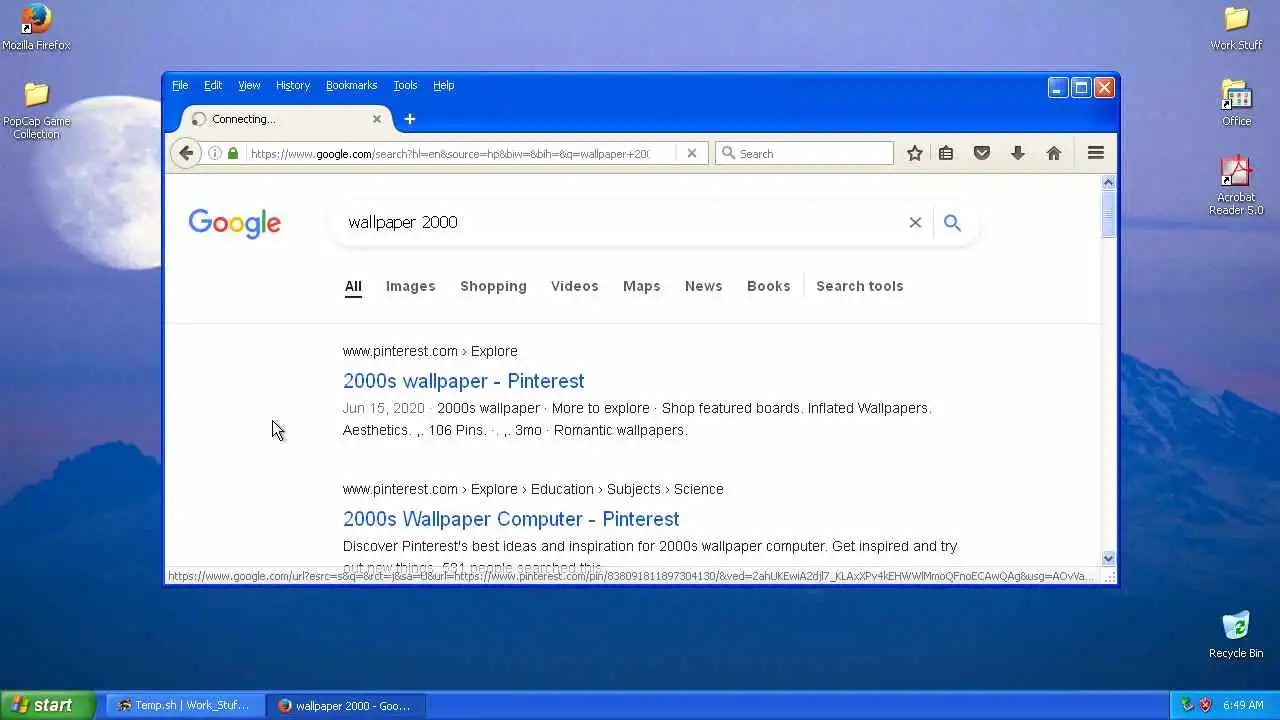Open the Windows start button
The image size is (1280, 720).
pyautogui.click(x=46, y=705)
